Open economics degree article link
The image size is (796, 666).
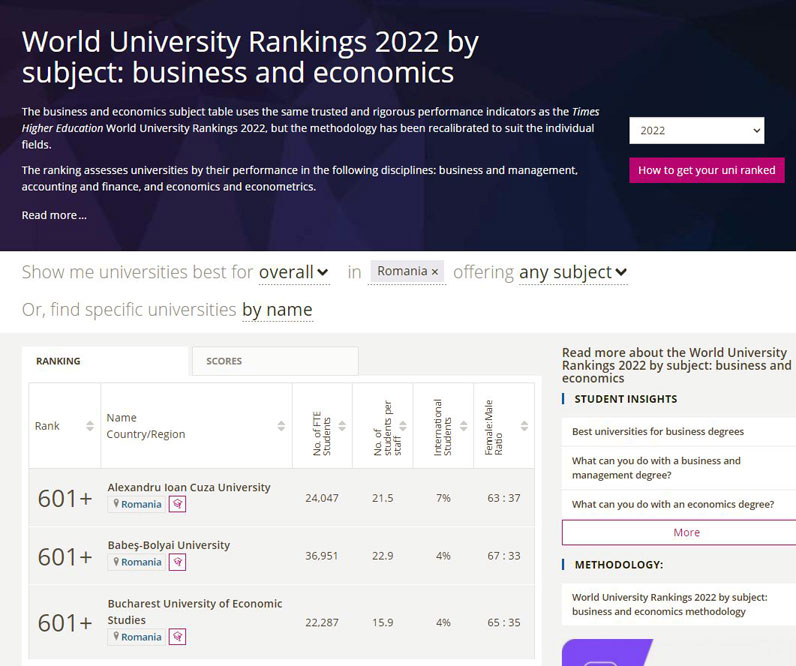click(x=673, y=504)
